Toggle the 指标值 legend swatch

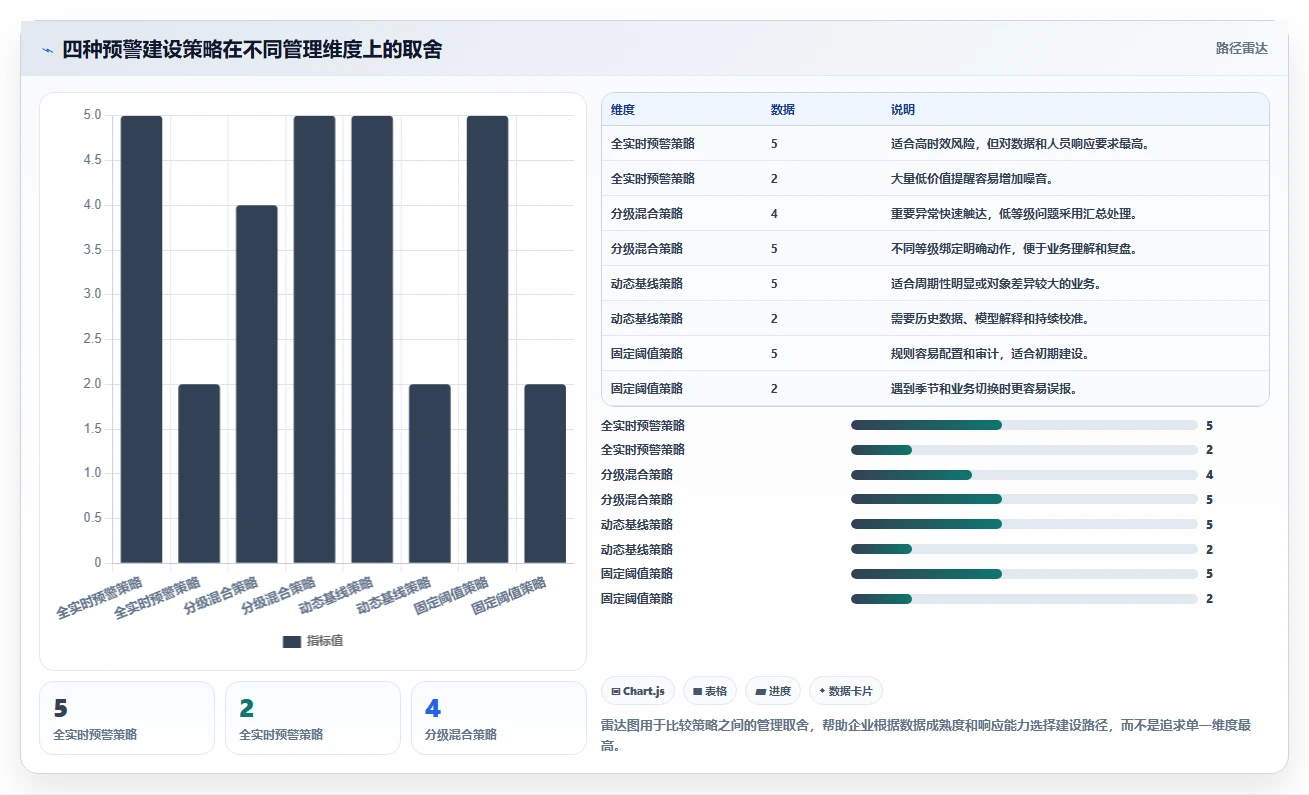pyautogui.click(x=291, y=641)
